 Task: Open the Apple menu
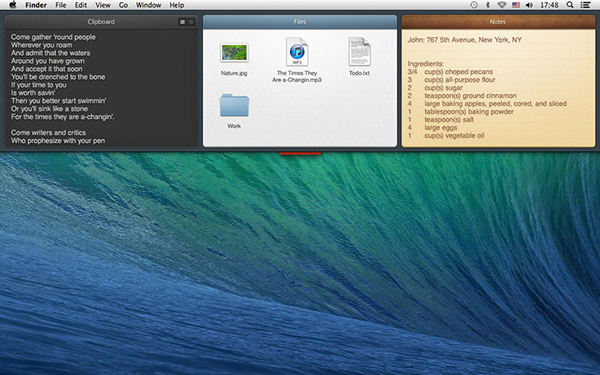pyautogui.click(x=13, y=5)
